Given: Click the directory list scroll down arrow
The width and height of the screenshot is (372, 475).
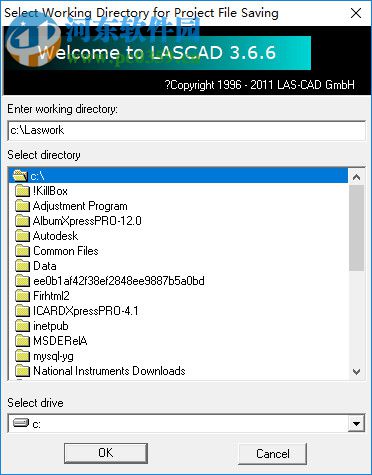Looking at the screenshot, I should pos(356,371).
